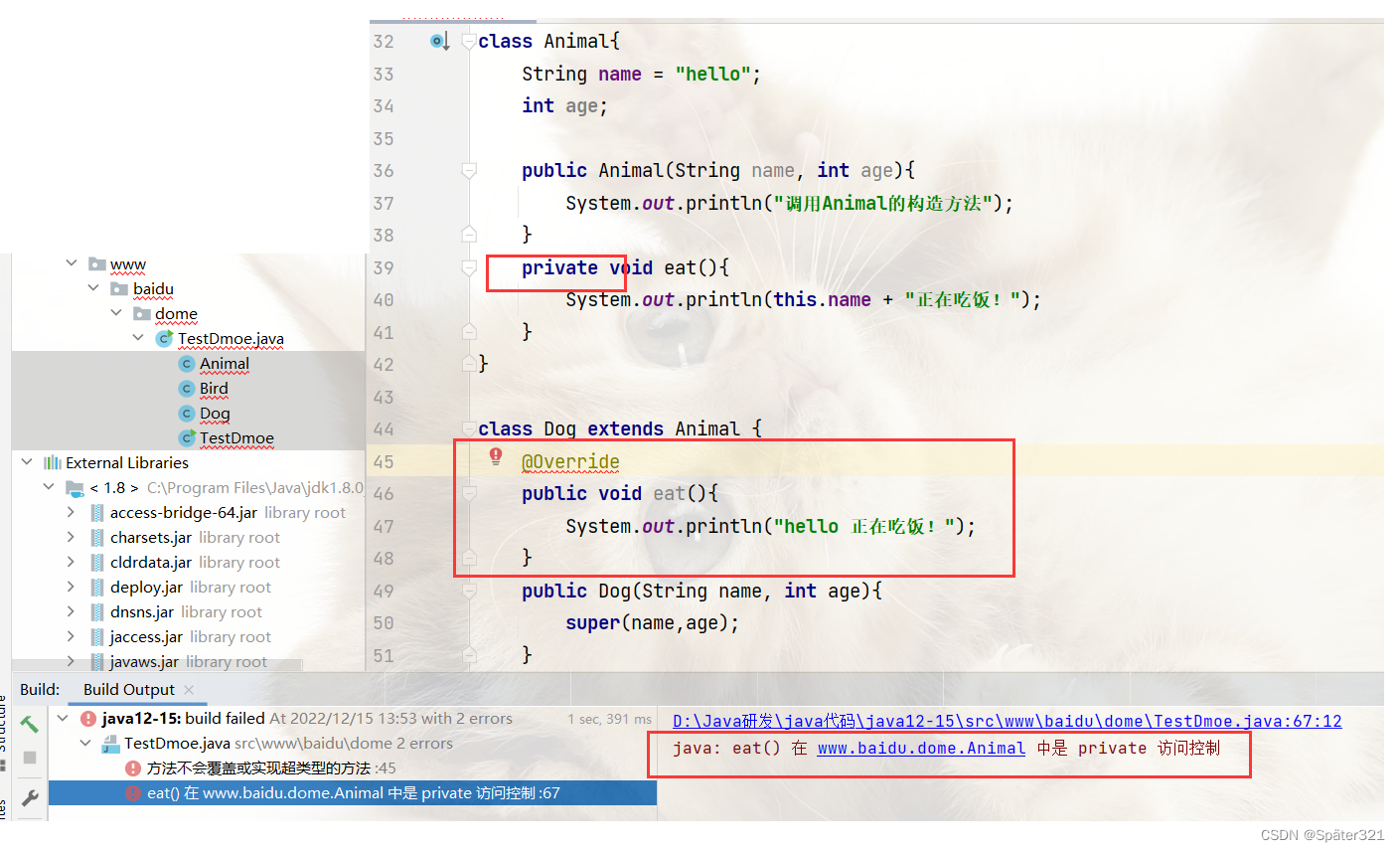The height and width of the screenshot is (852, 1400).
Task: Click the @Override annotation on line 45
Action: [570, 462]
